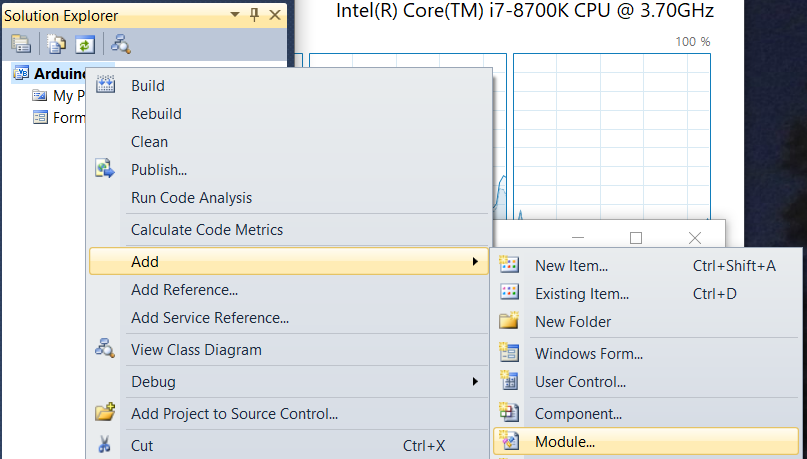This screenshot has width=807, height=459.
Task: Choose Component... in Add submenu
Action: (646, 414)
